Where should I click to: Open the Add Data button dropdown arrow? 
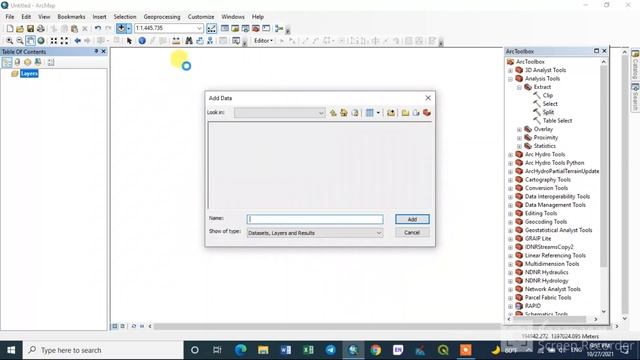point(129,28)
